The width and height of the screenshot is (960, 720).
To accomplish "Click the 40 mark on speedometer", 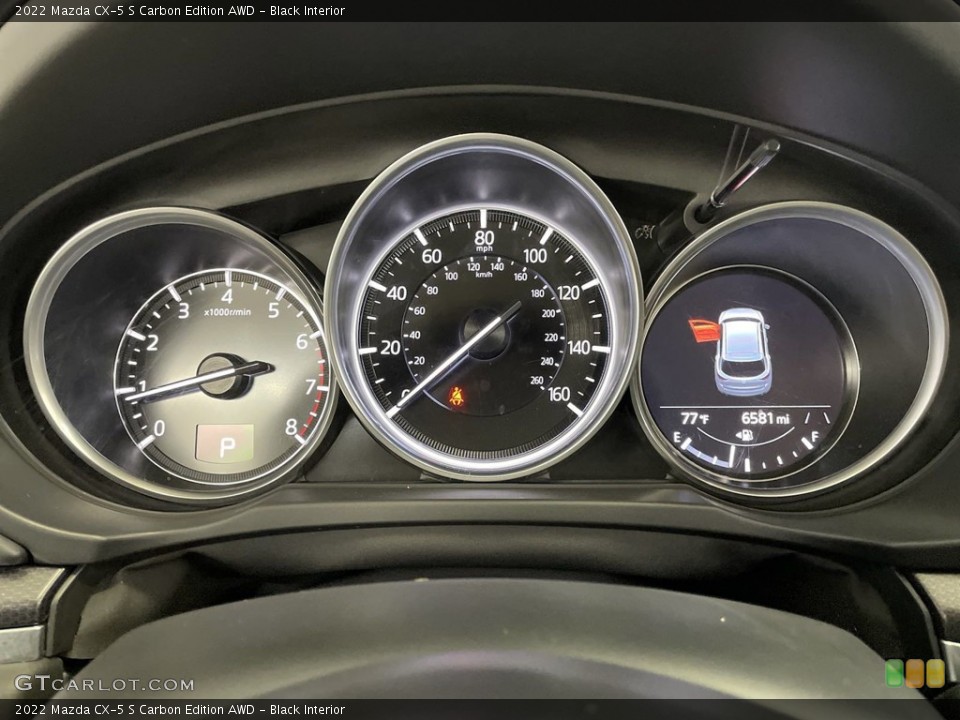I will click(x=396, y=293).
